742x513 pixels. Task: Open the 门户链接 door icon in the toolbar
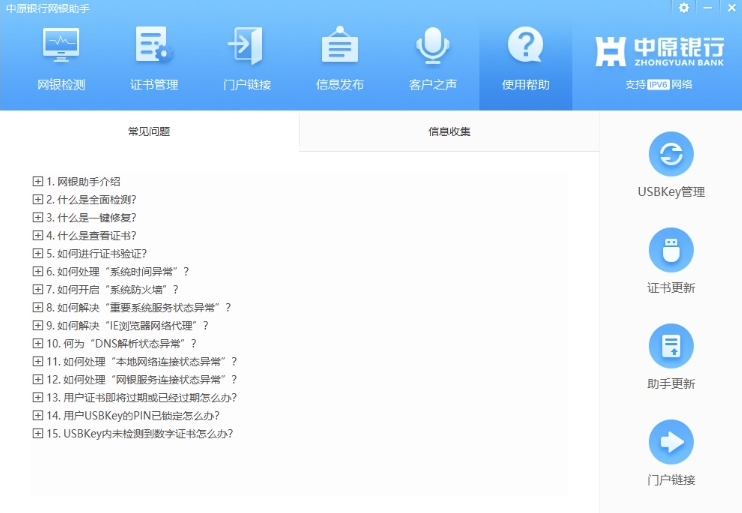click(x=246, y=45)
